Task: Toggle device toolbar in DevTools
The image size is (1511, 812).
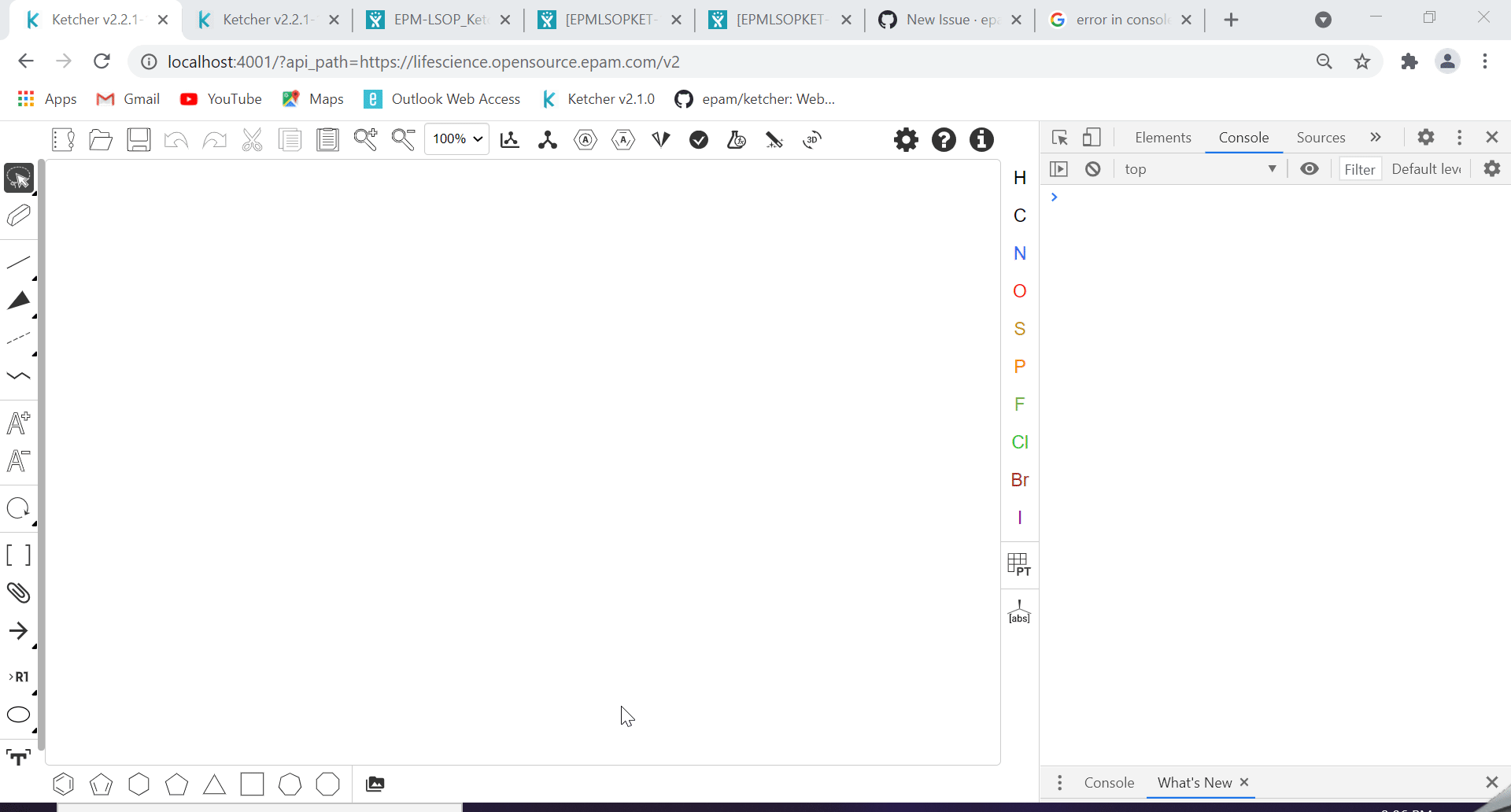Action: click(1092, 138)
